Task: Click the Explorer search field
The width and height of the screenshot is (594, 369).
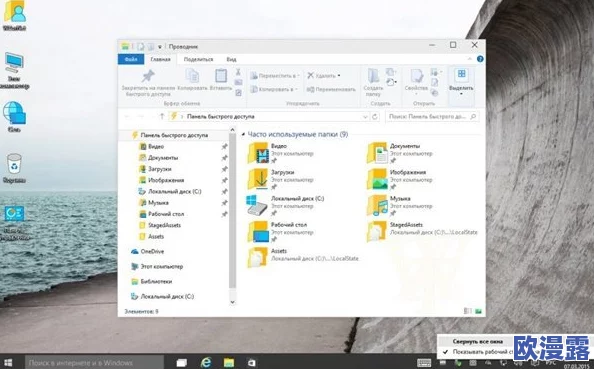Action: coord(432,117)
